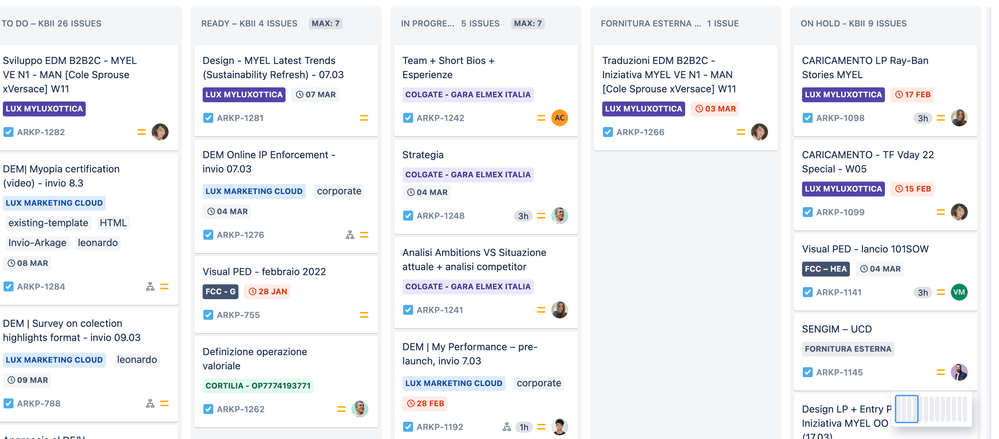
Task: Click medium priority icon on ARKP-1266
Action: pos(741,132)
